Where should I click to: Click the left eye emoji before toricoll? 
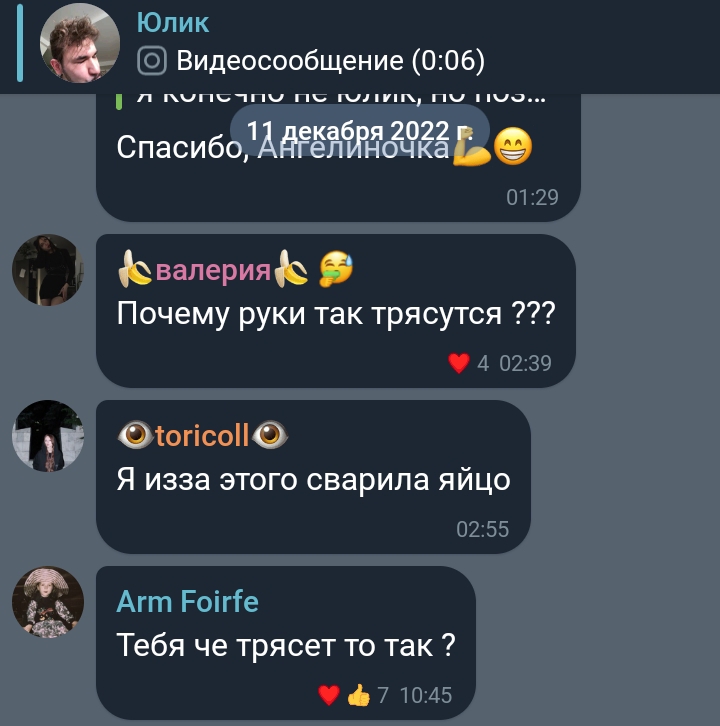click(135, 435)
